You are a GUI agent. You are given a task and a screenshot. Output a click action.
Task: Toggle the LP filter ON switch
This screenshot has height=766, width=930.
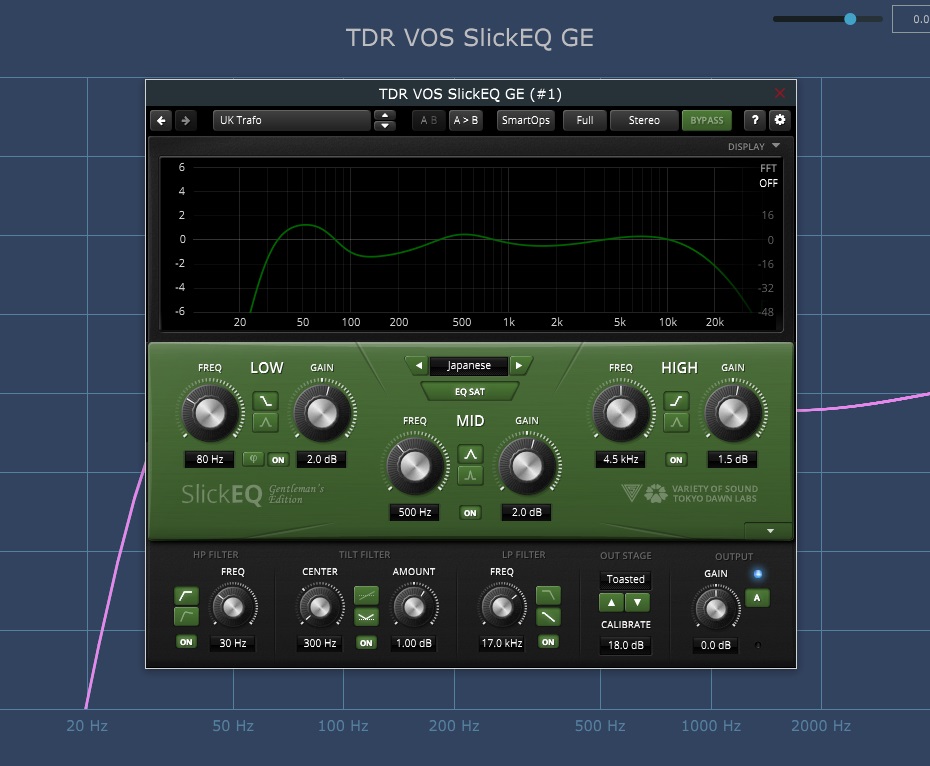548,642
